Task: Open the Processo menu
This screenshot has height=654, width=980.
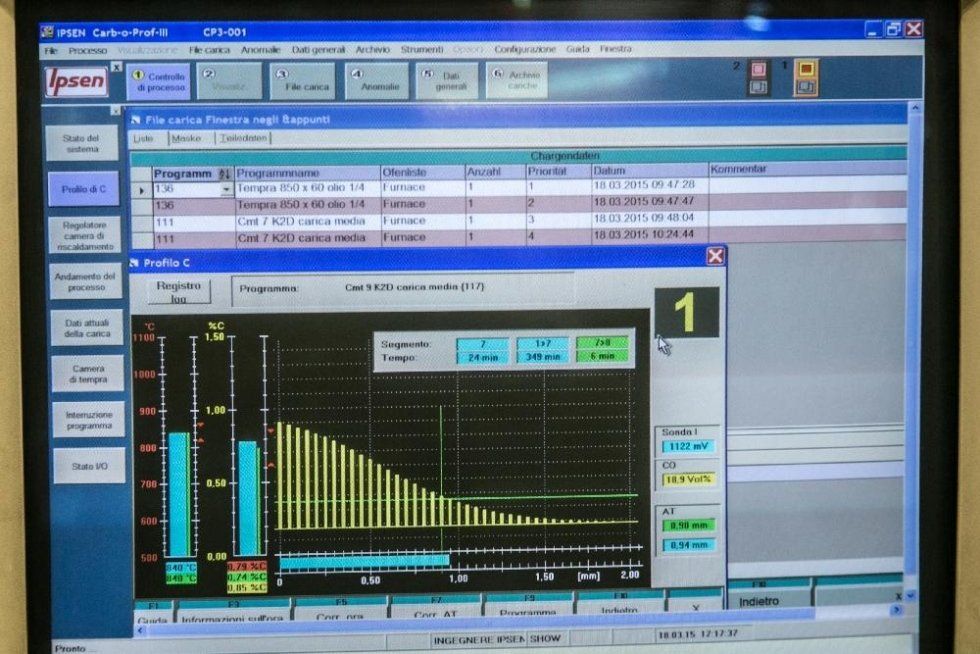Action: click(88, 51)
